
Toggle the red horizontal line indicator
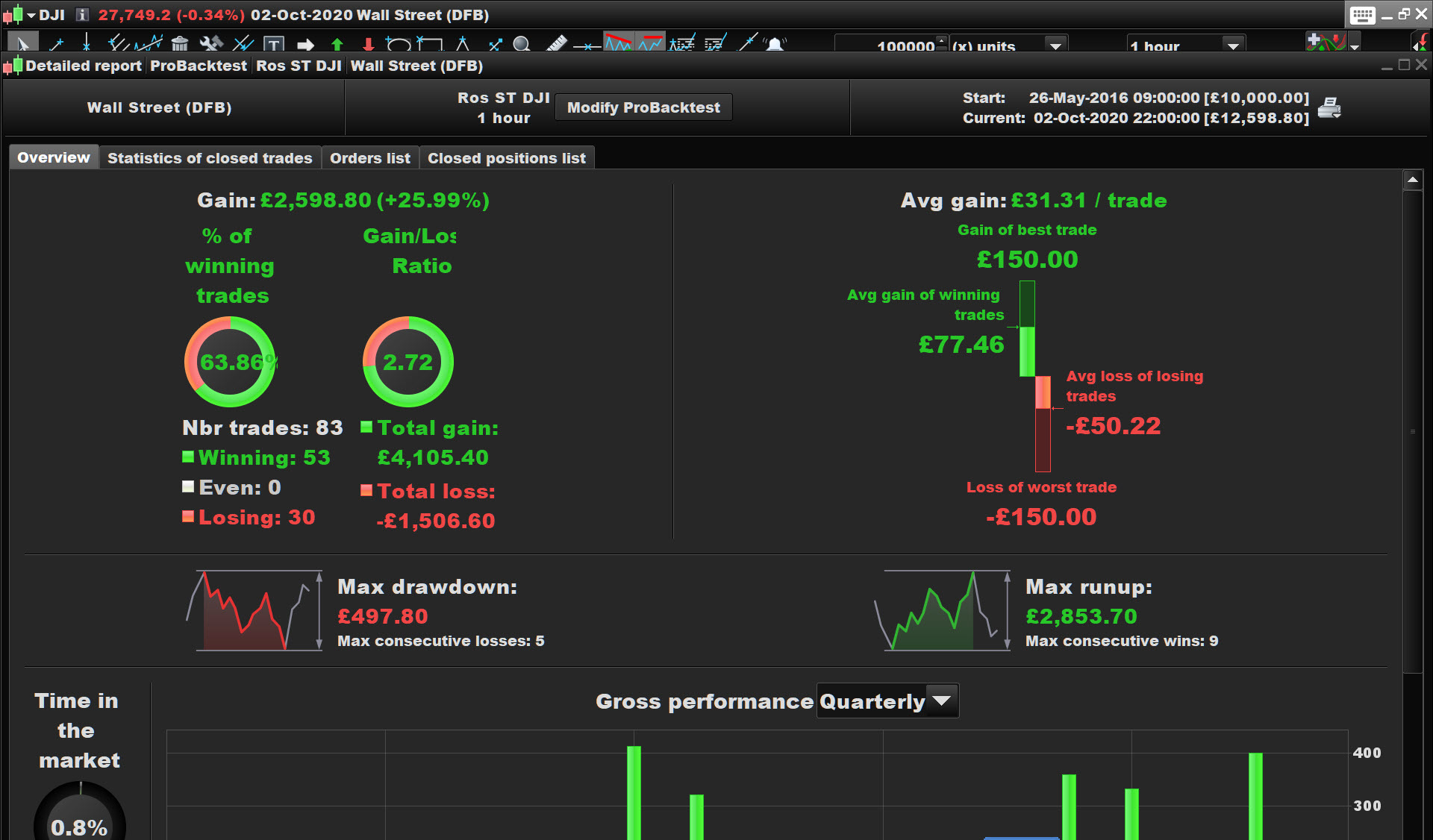pyautogui.click(x=650, y=43)
